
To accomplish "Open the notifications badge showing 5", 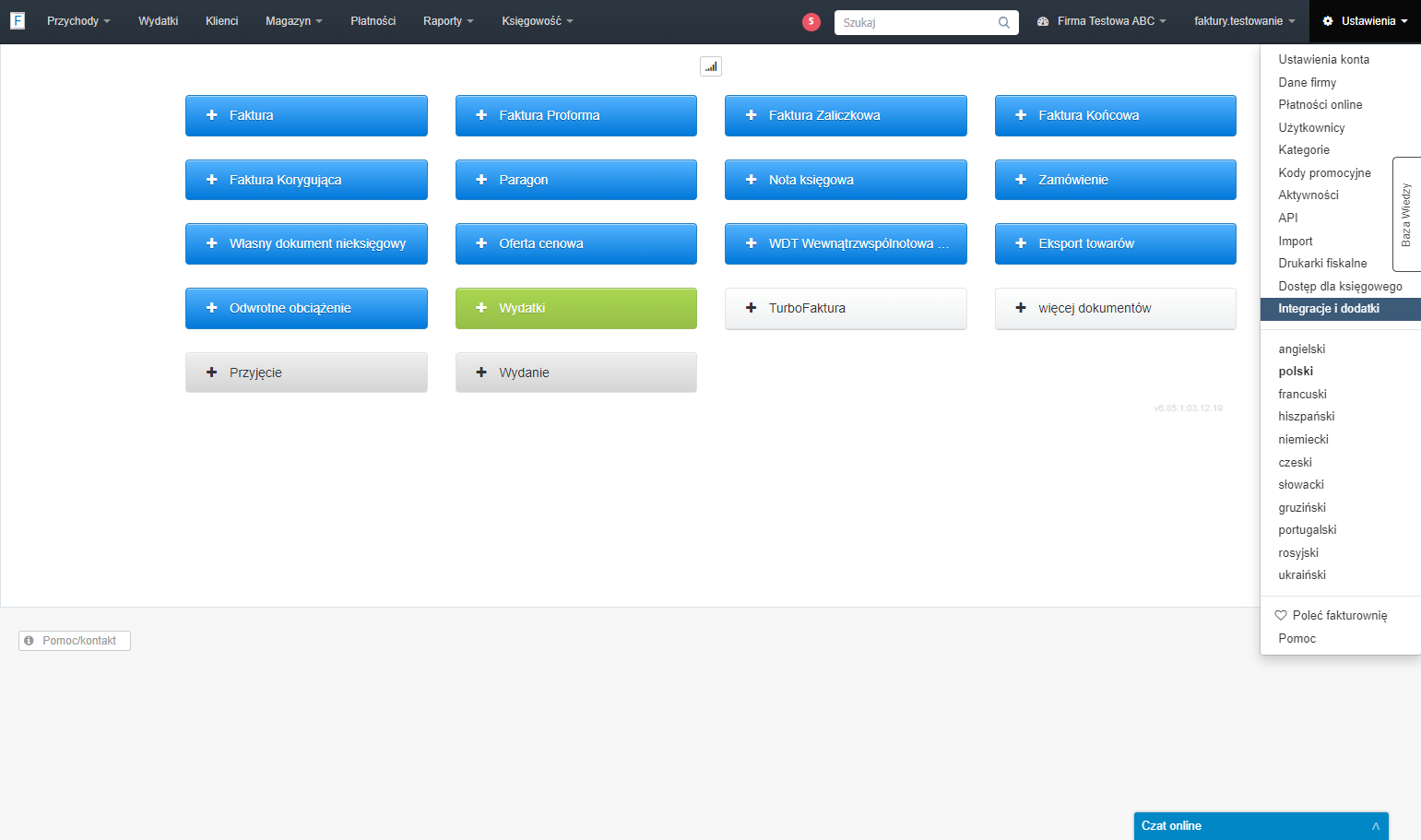I will [811, 22].
